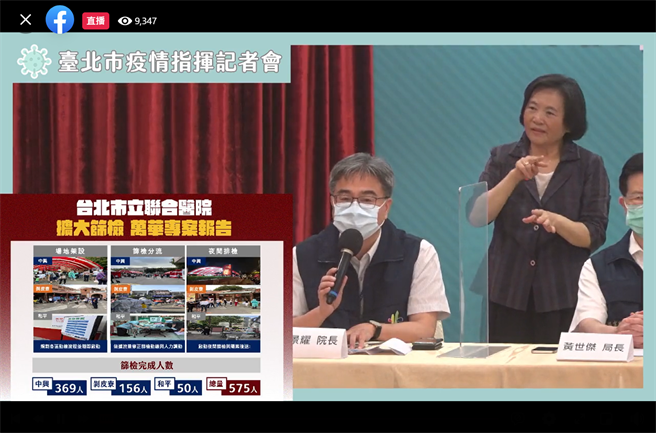The width and height of the screenshot is (656, 433).
Task: Click the 篩檢完成人數 bar
Action: [146, 365]
